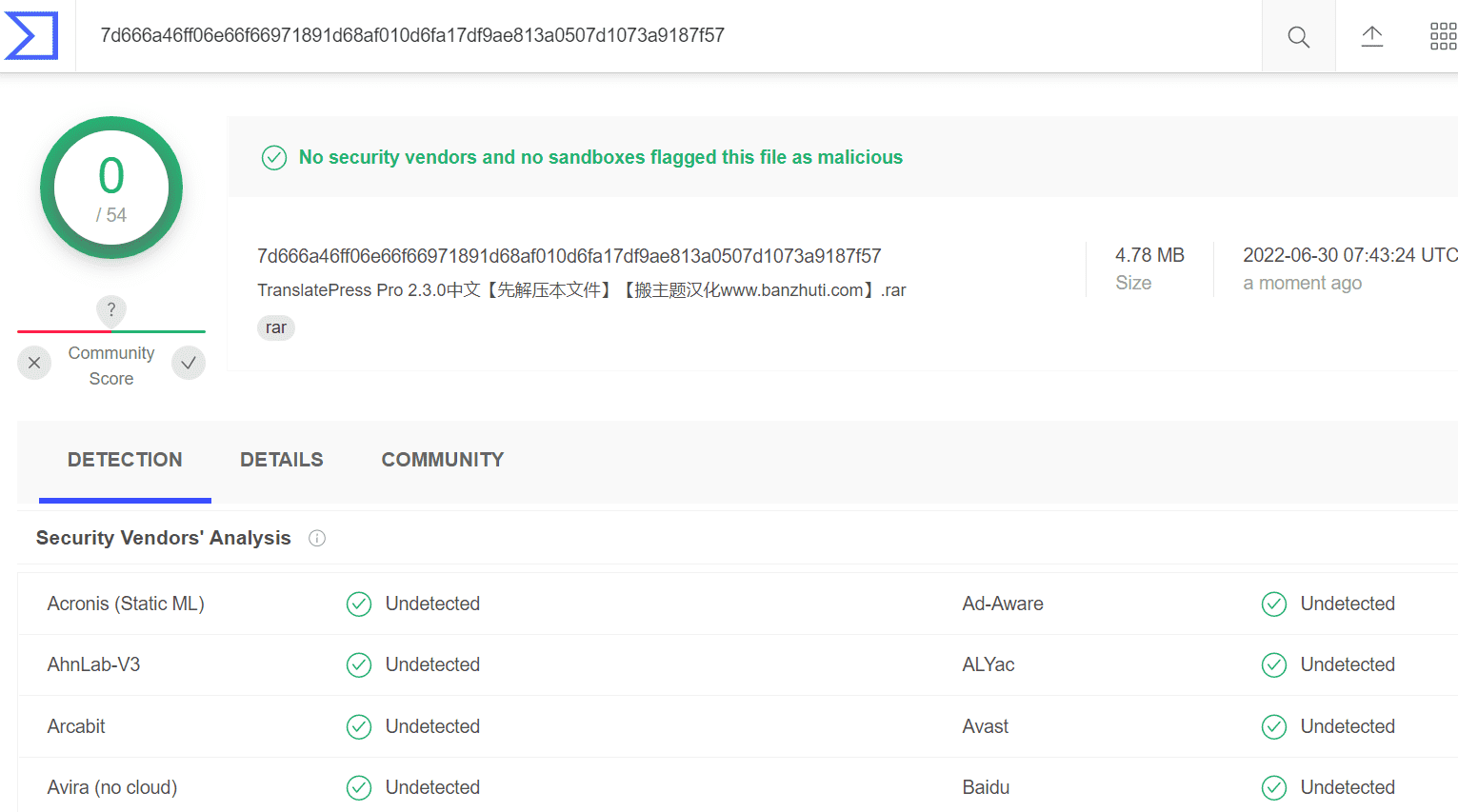1458x812 pixels.
Task: Click the Baidu vendor name
Action: pos(986,787)
